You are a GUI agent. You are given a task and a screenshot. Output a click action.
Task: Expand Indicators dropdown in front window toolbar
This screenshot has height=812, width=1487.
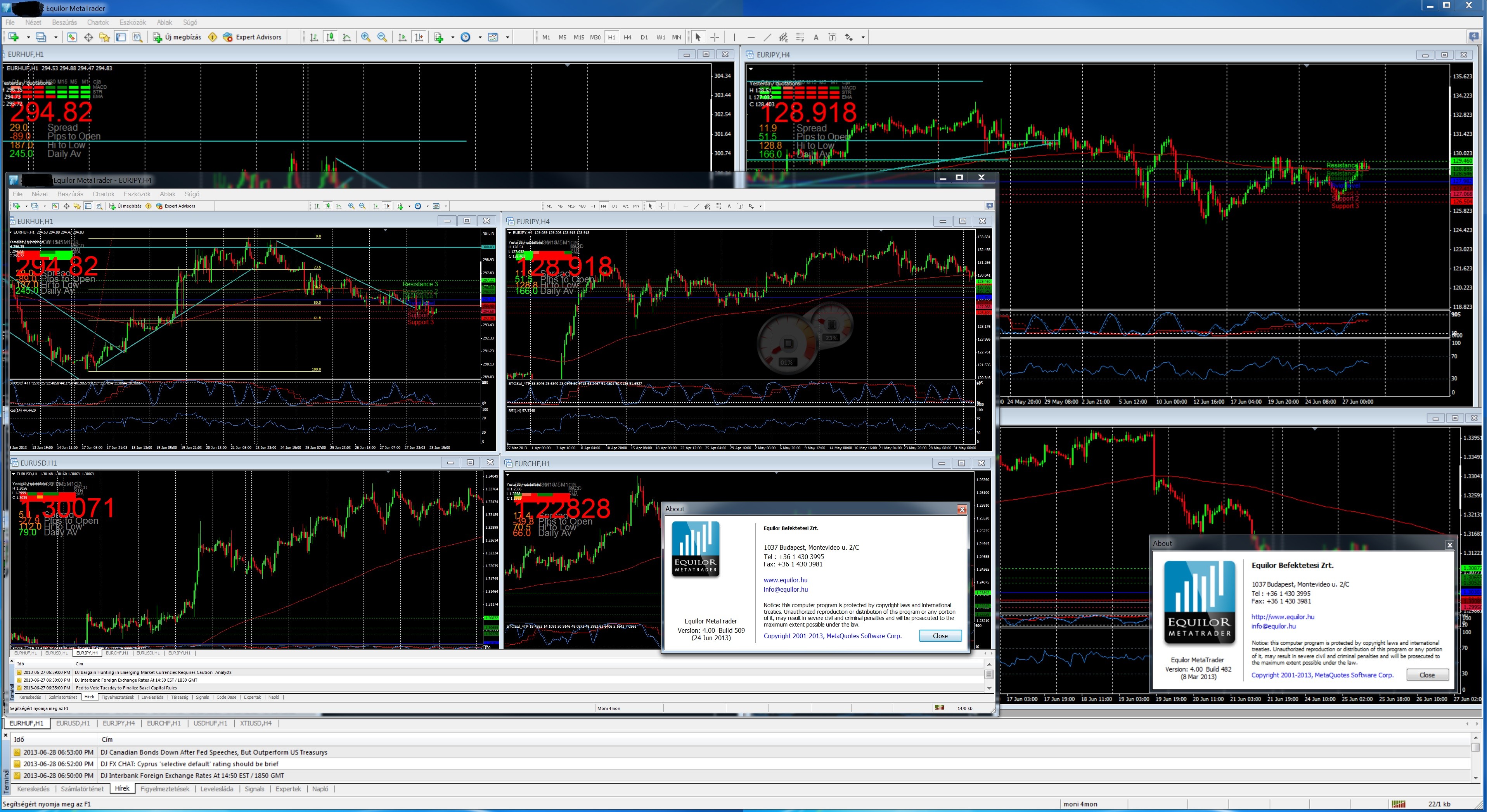(410, 206)
